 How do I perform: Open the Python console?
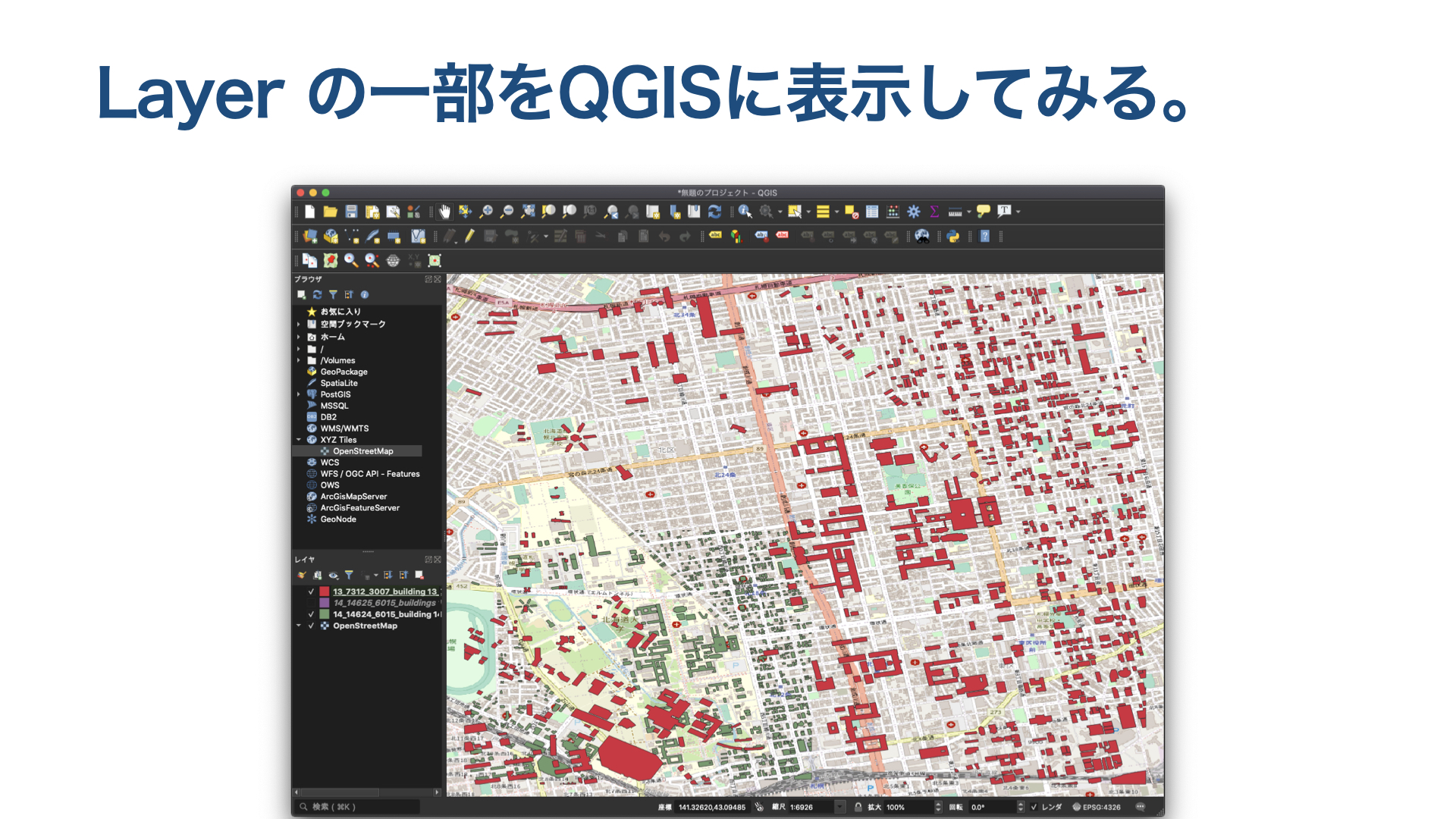pos(951,237)
